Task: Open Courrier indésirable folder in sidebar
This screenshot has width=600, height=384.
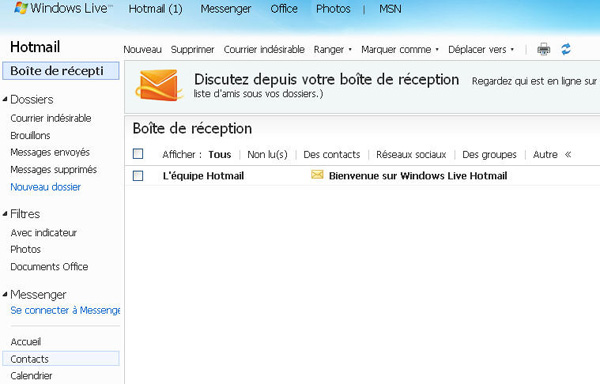Action: [51, 118]
